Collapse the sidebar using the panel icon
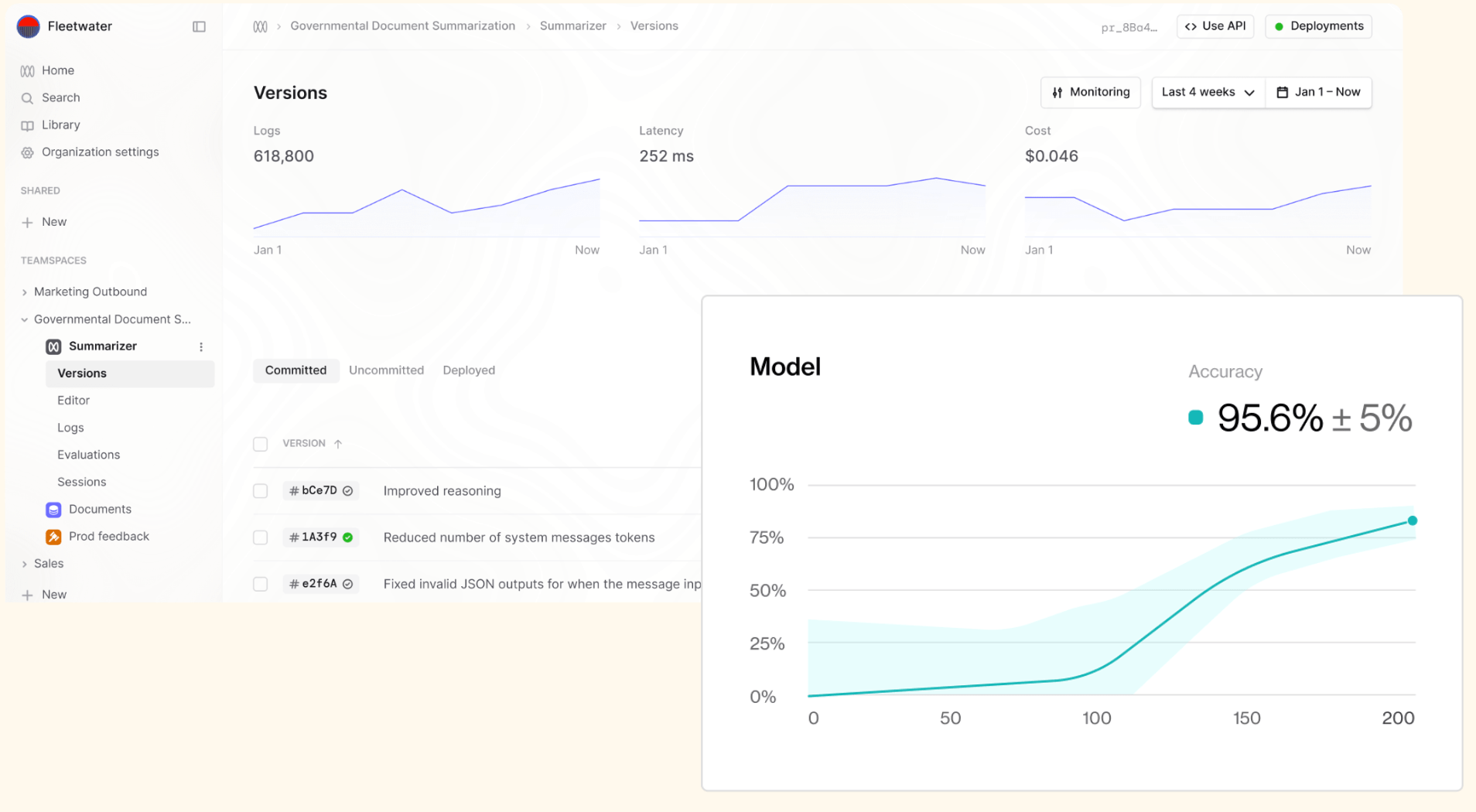1476x812 pixels. click(x=199, y=26)
